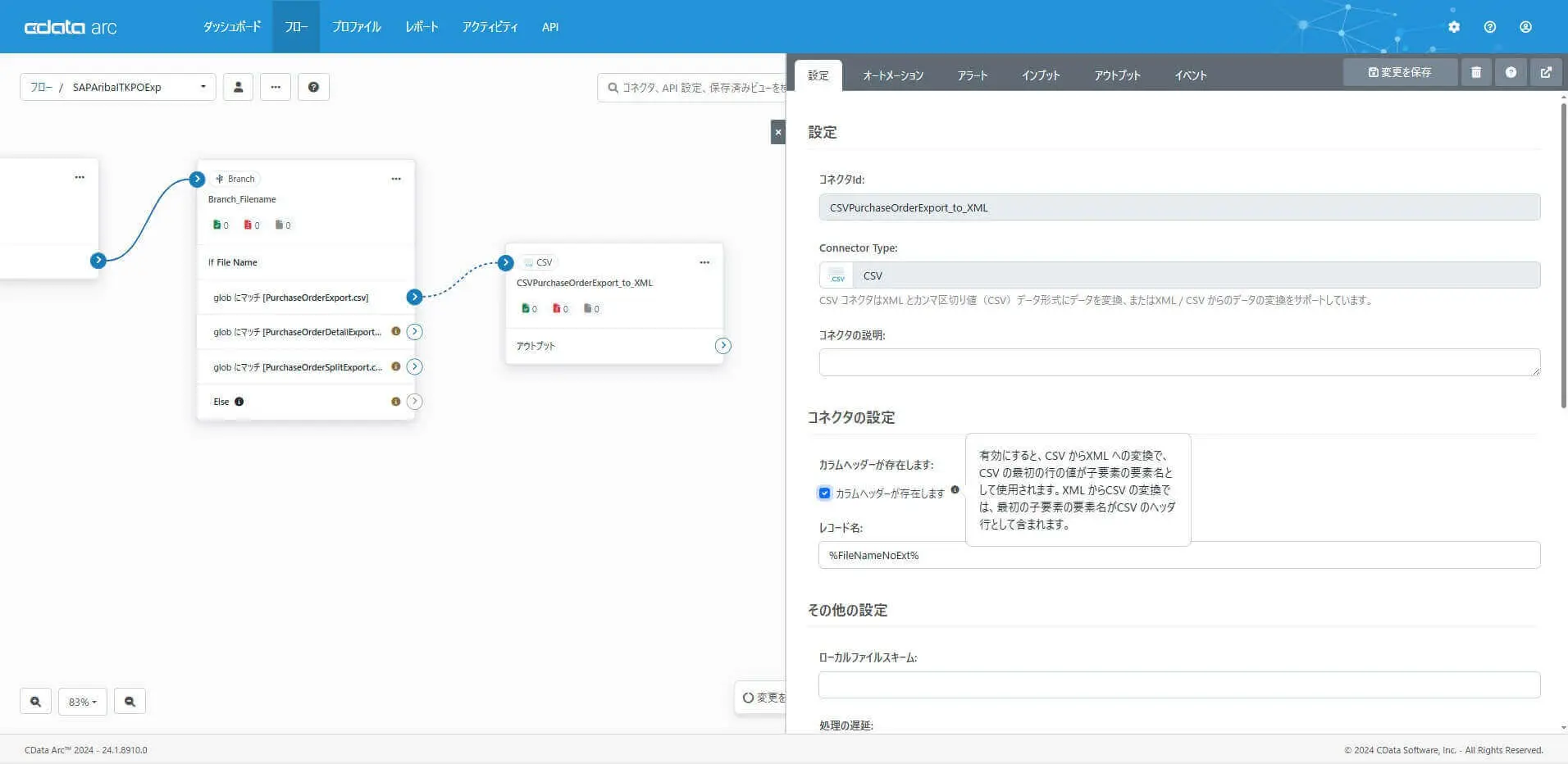The height and width of the screenshot is (764, 1568).
Task: Click the CSV connector input port
Action: [506, 262]
